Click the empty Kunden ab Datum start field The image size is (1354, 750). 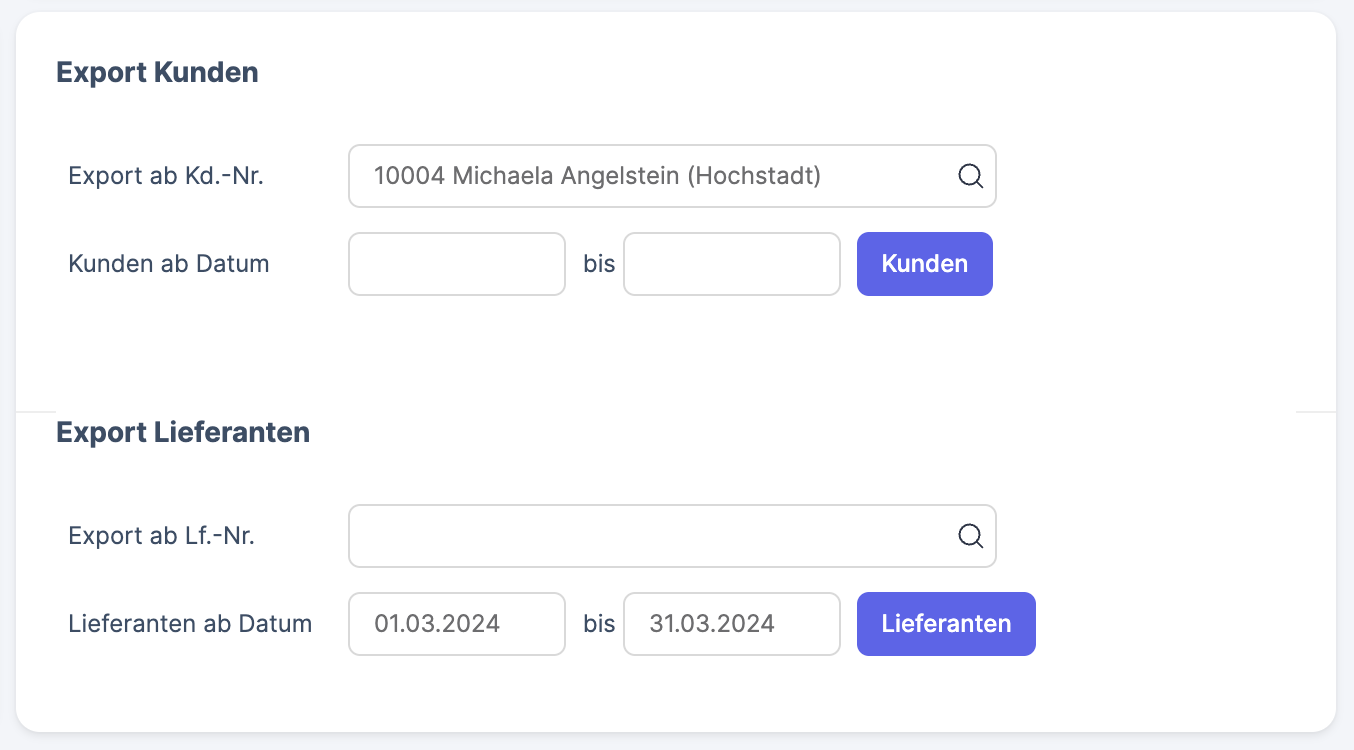pyautogui.click(x=456, y=263)
